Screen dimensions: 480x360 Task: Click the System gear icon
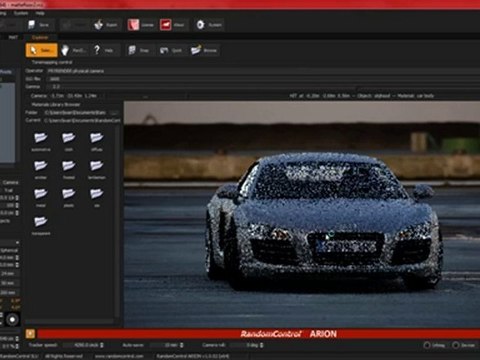[200, 25]
